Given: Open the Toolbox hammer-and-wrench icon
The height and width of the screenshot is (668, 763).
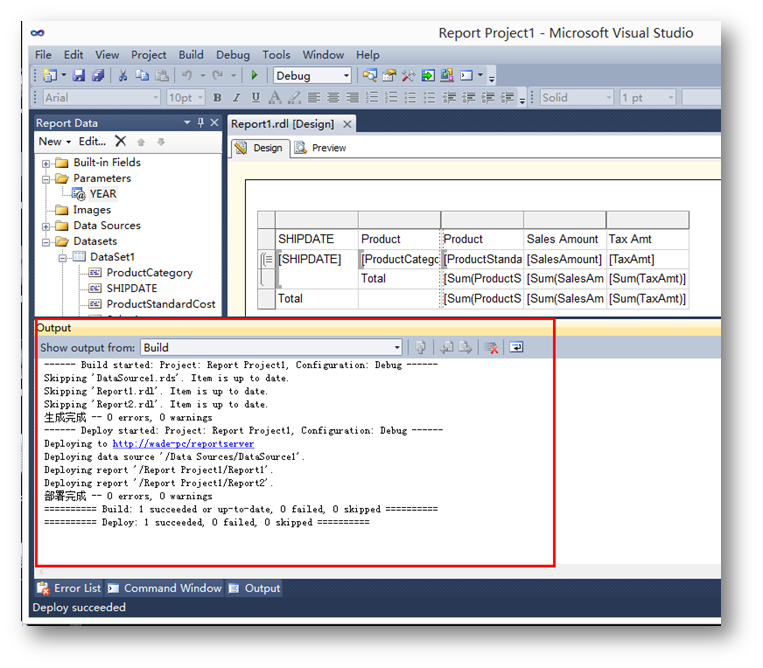Looking at the screenshot, I should (408, 75).
